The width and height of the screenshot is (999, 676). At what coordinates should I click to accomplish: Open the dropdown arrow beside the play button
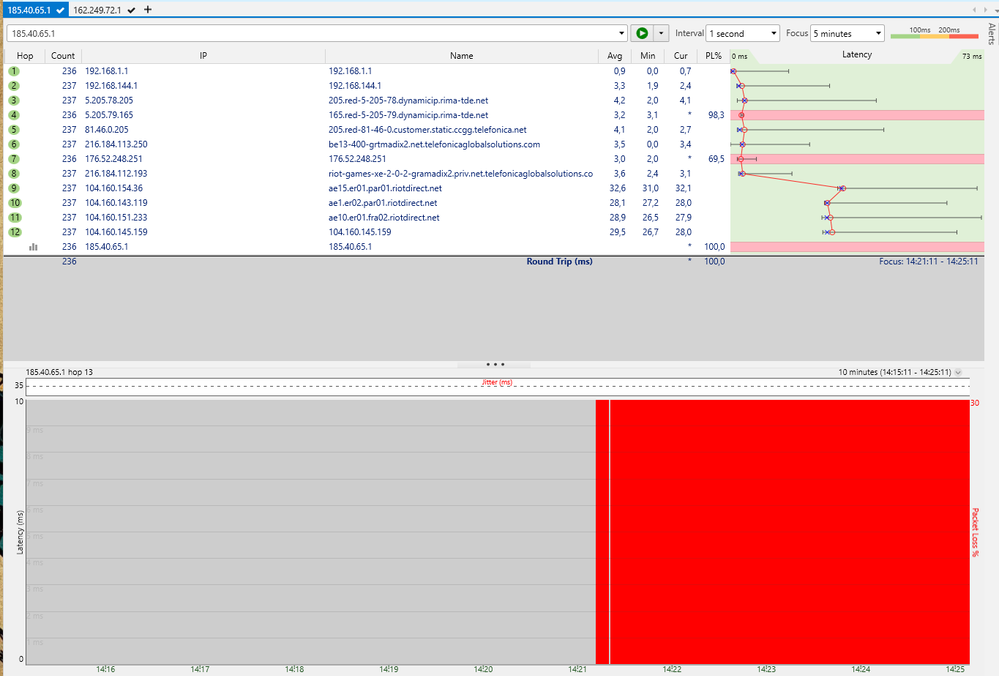point(661,33)
